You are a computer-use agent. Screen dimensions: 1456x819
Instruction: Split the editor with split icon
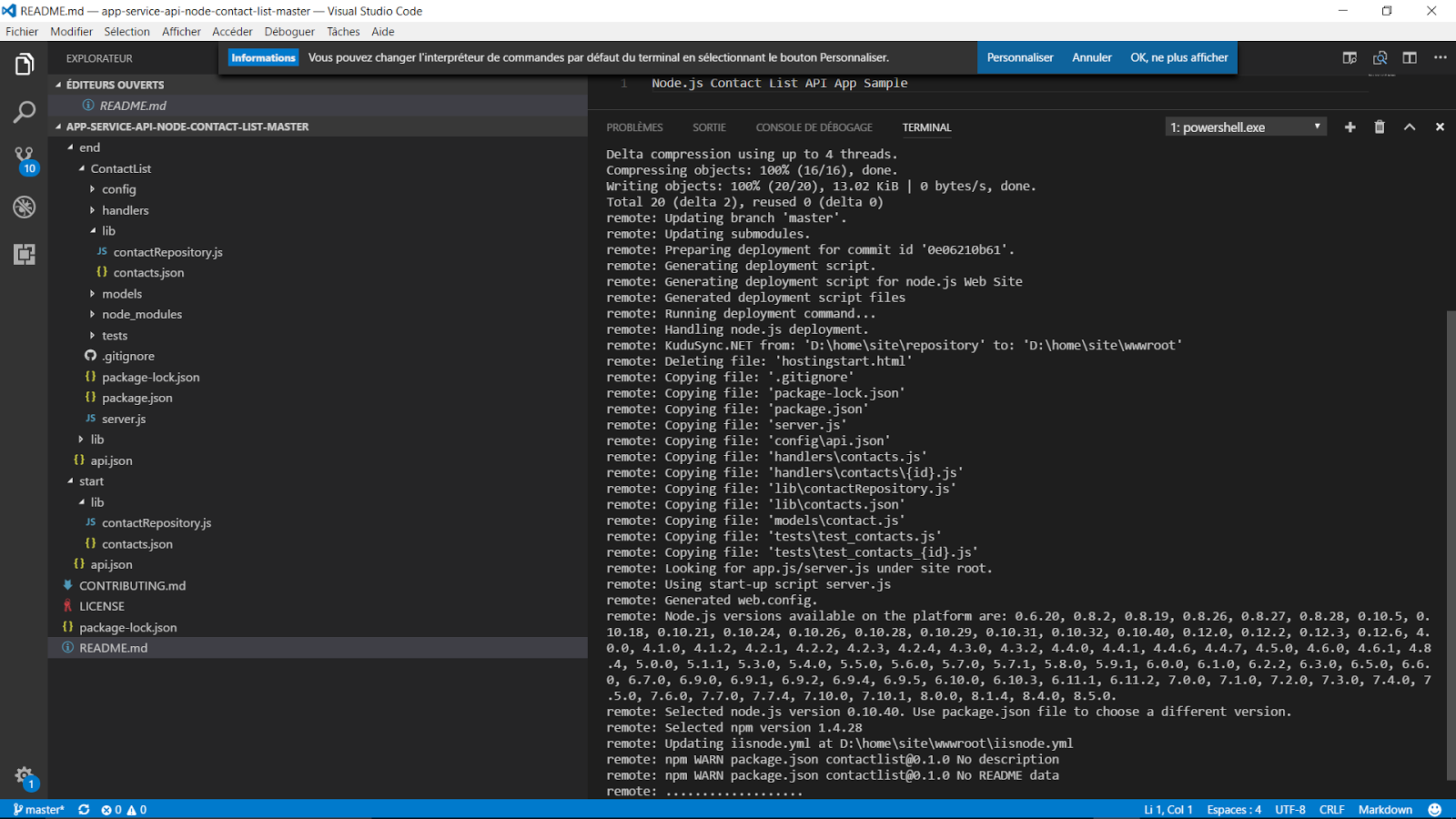[x=1410, y=57]
